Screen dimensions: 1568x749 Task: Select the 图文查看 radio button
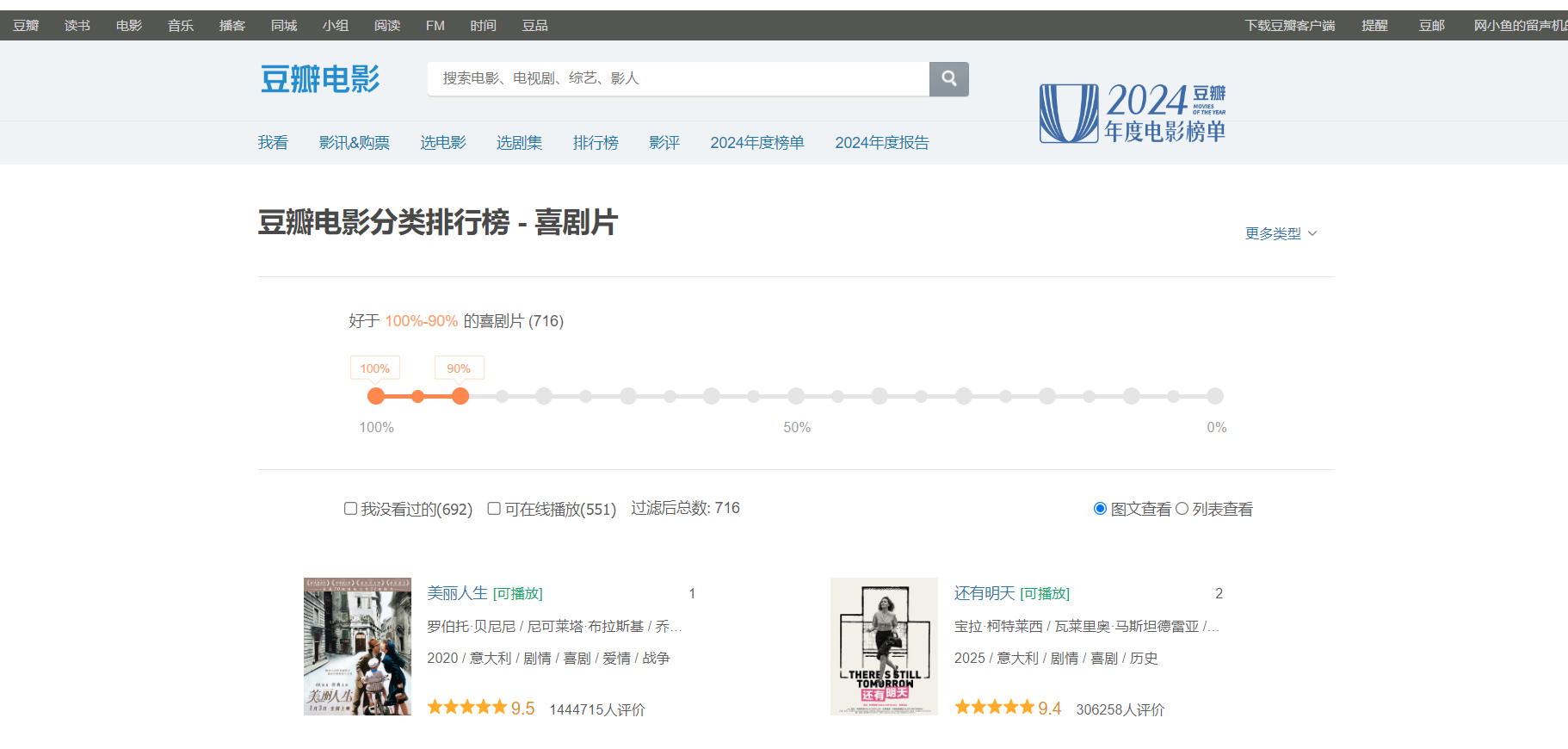coord(1100,509)
